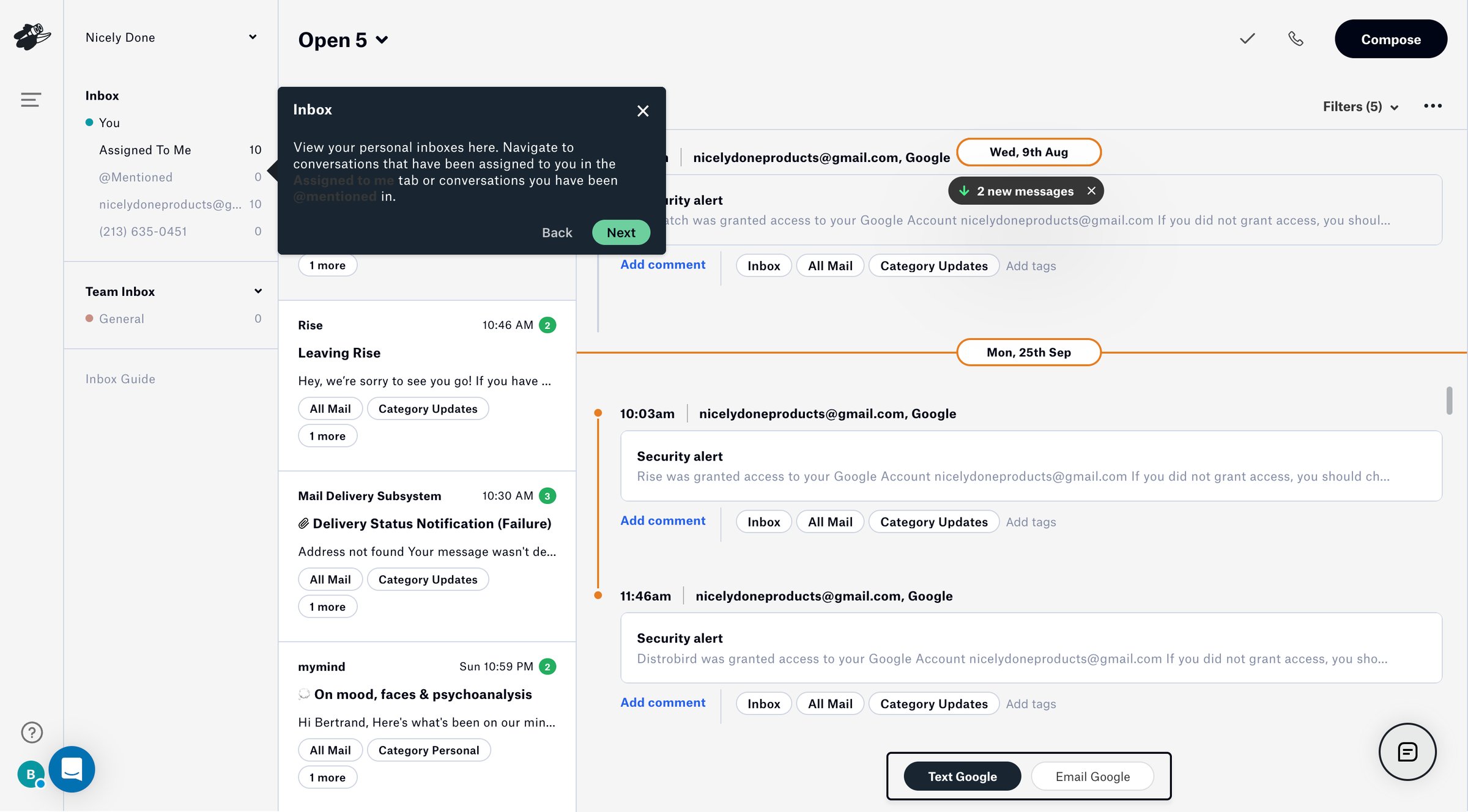1468x812 pixels.
Task: Click Back in the Inbox tooltip
Action: coord(557,232)
